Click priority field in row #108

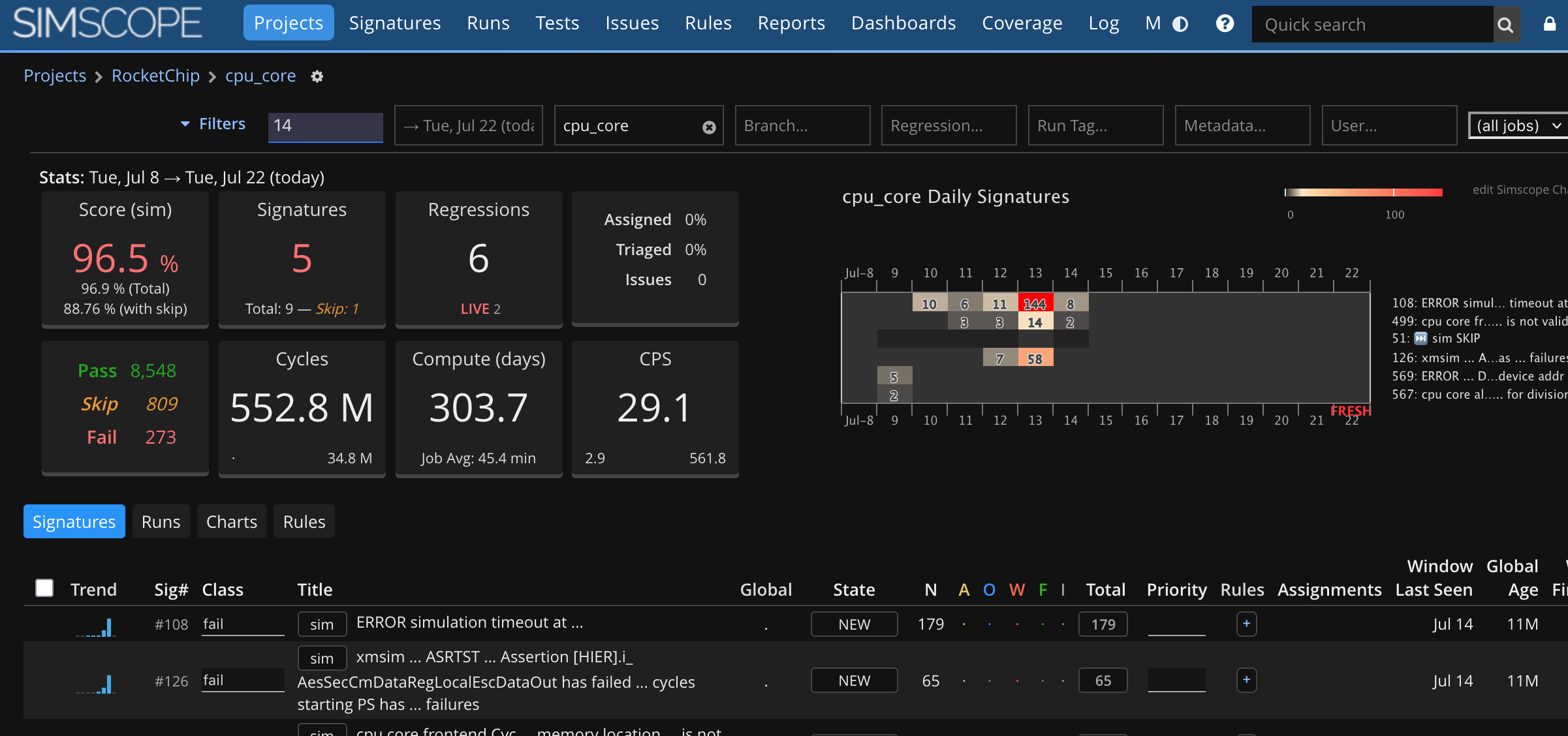1176,624
